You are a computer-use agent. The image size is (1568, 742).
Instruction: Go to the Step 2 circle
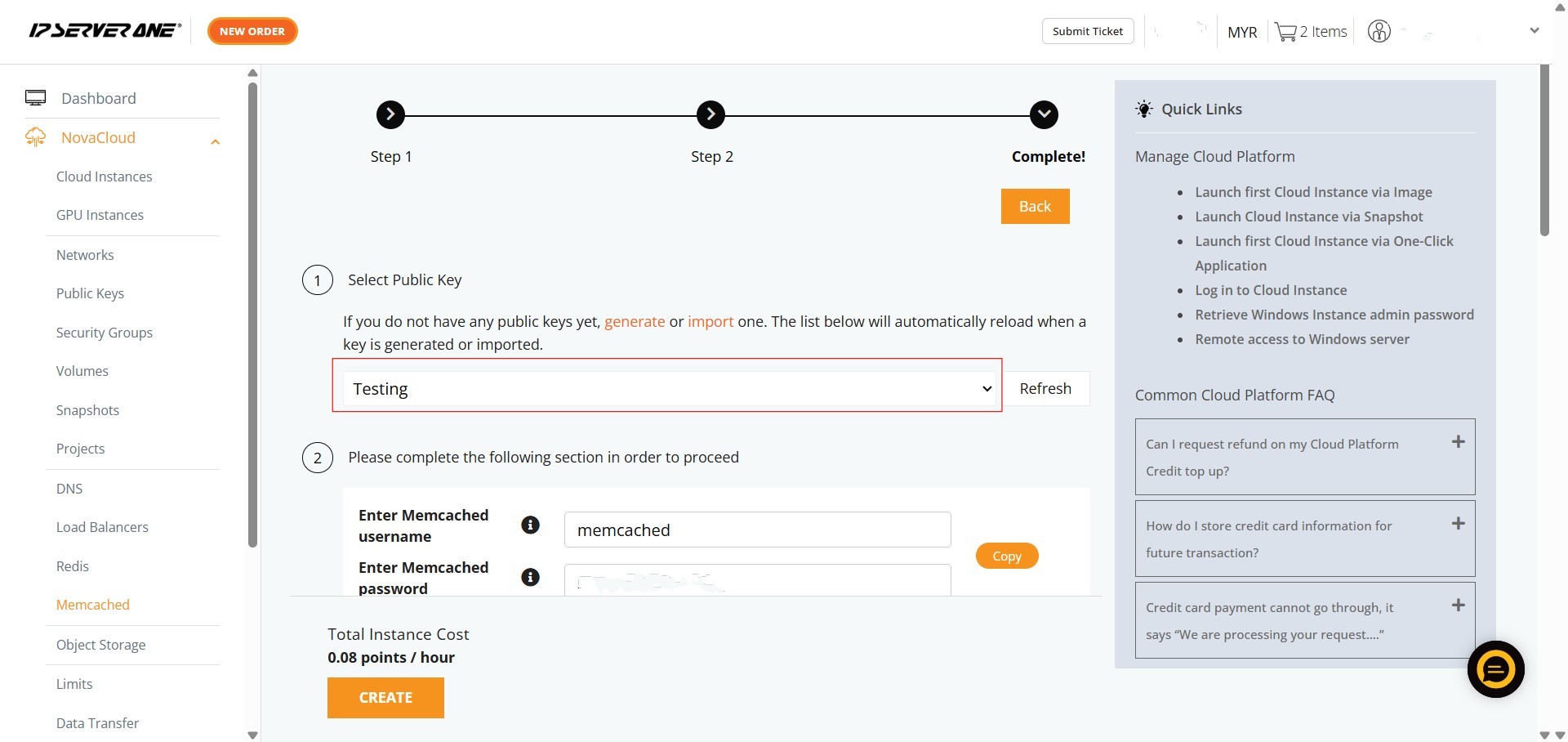[710, 115]
